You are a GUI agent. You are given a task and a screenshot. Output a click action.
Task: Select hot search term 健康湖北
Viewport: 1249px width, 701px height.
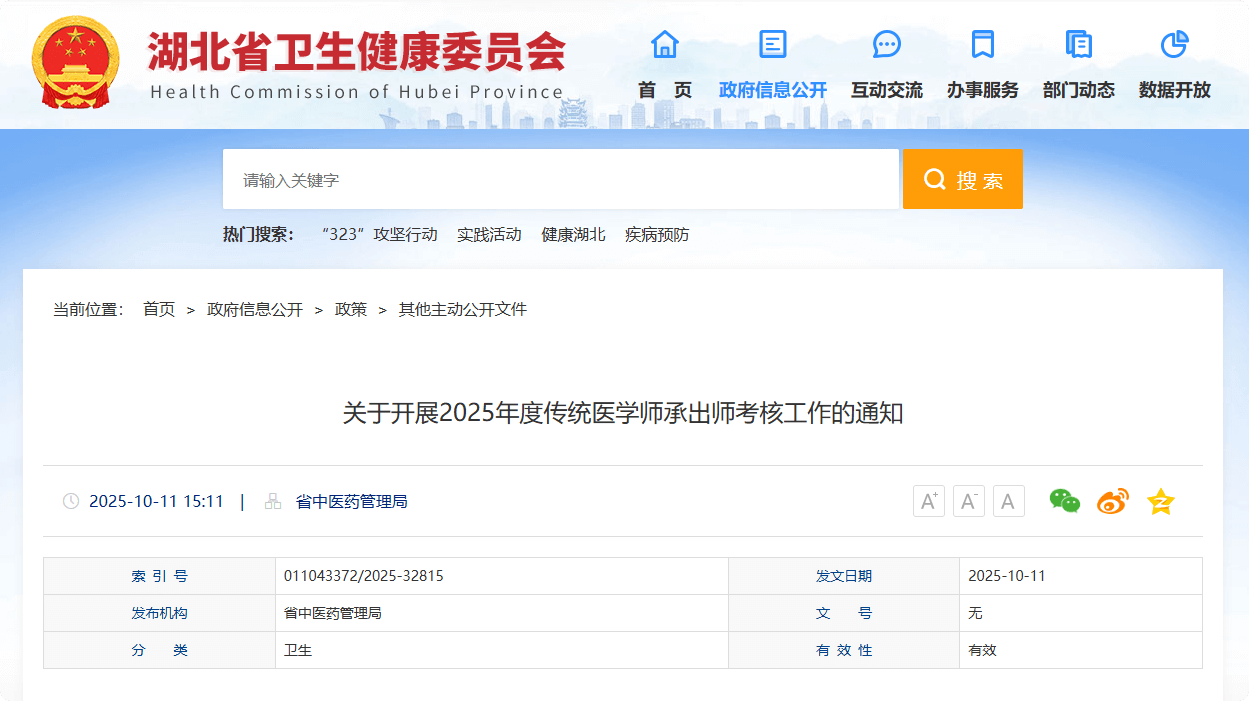pyautogui.click(x=573, y=235)
